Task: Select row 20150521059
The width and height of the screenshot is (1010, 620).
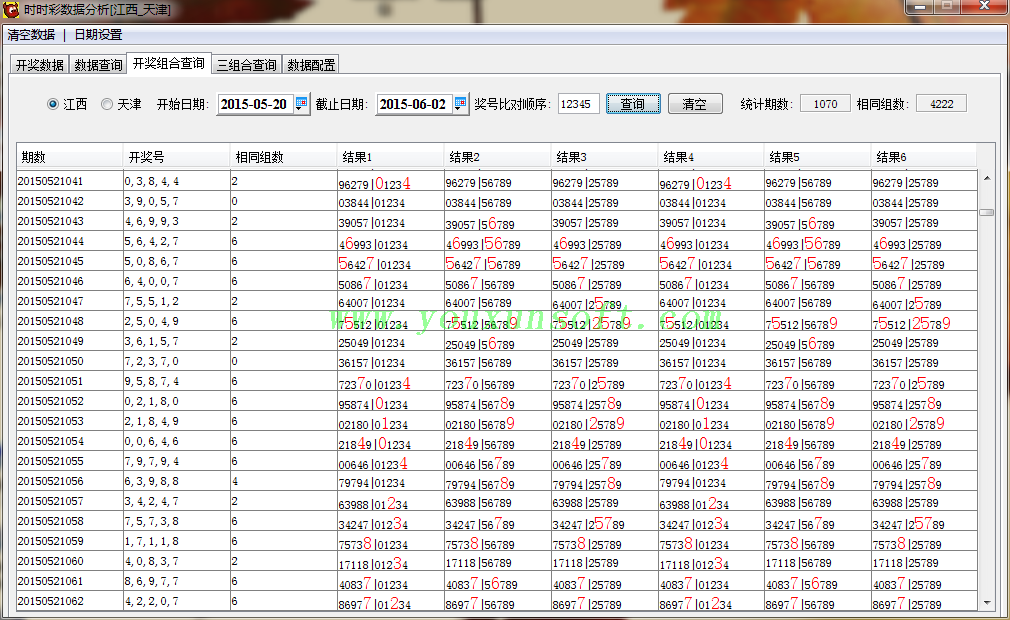Action: click(497, 541)
